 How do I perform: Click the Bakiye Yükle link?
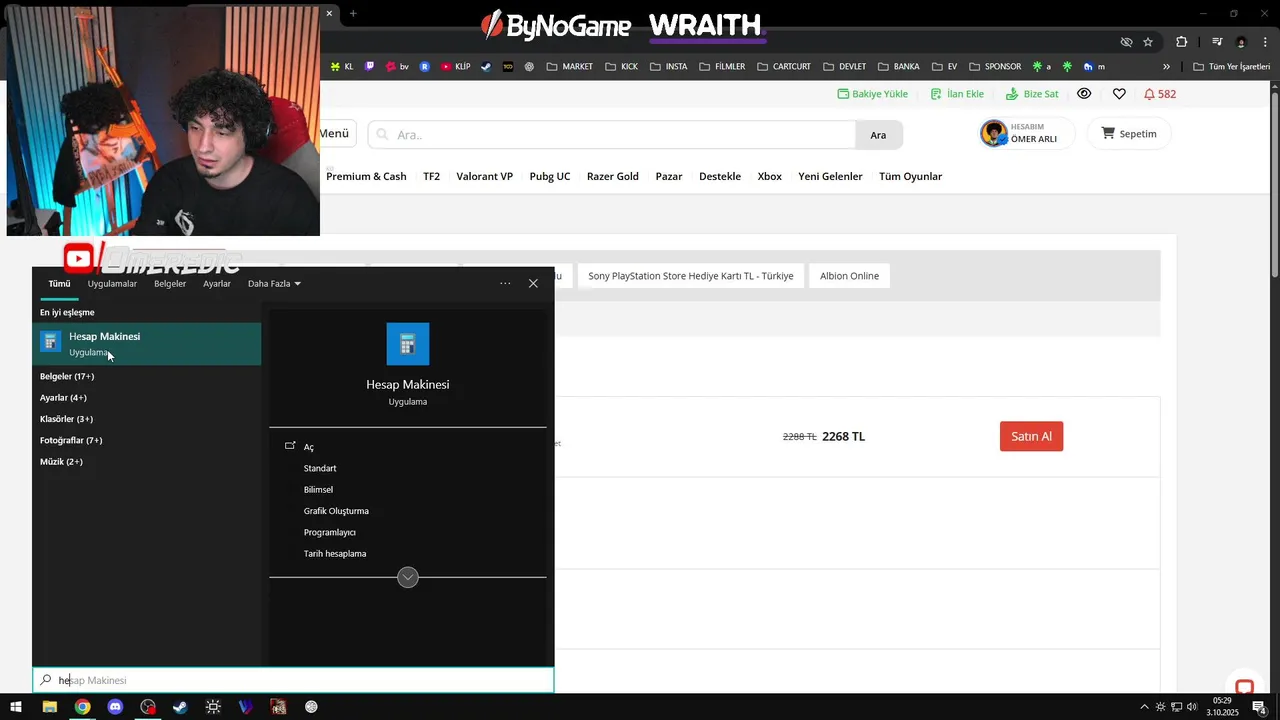[873, 94]
